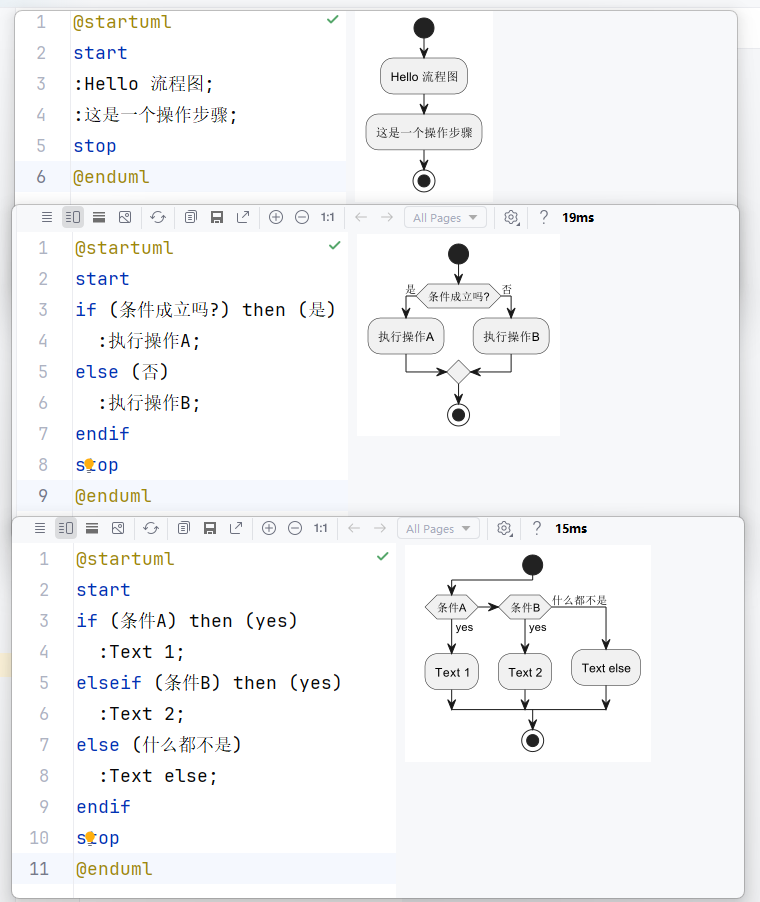Zoom out using the minus icon in the 19ms toolbar
This screenshot has width=760, height=902.
click(302, 217)
